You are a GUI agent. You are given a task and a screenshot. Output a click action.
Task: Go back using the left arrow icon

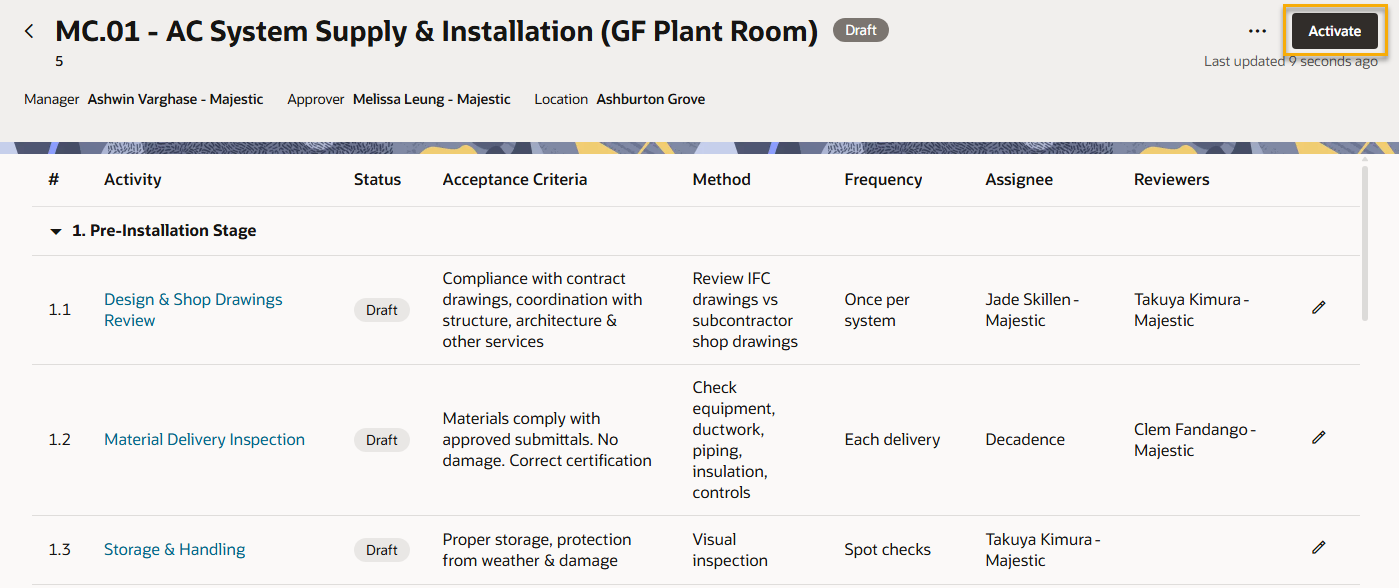coord(29,31)
